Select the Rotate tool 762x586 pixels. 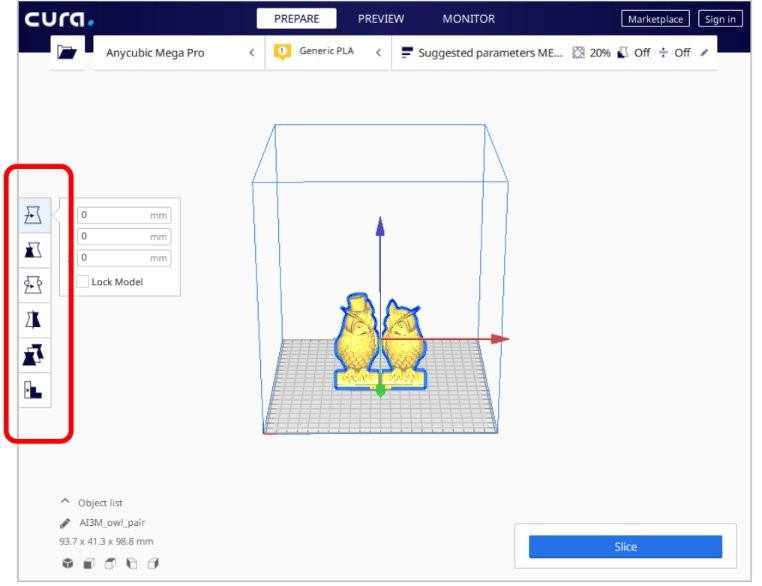coord(35,285)
